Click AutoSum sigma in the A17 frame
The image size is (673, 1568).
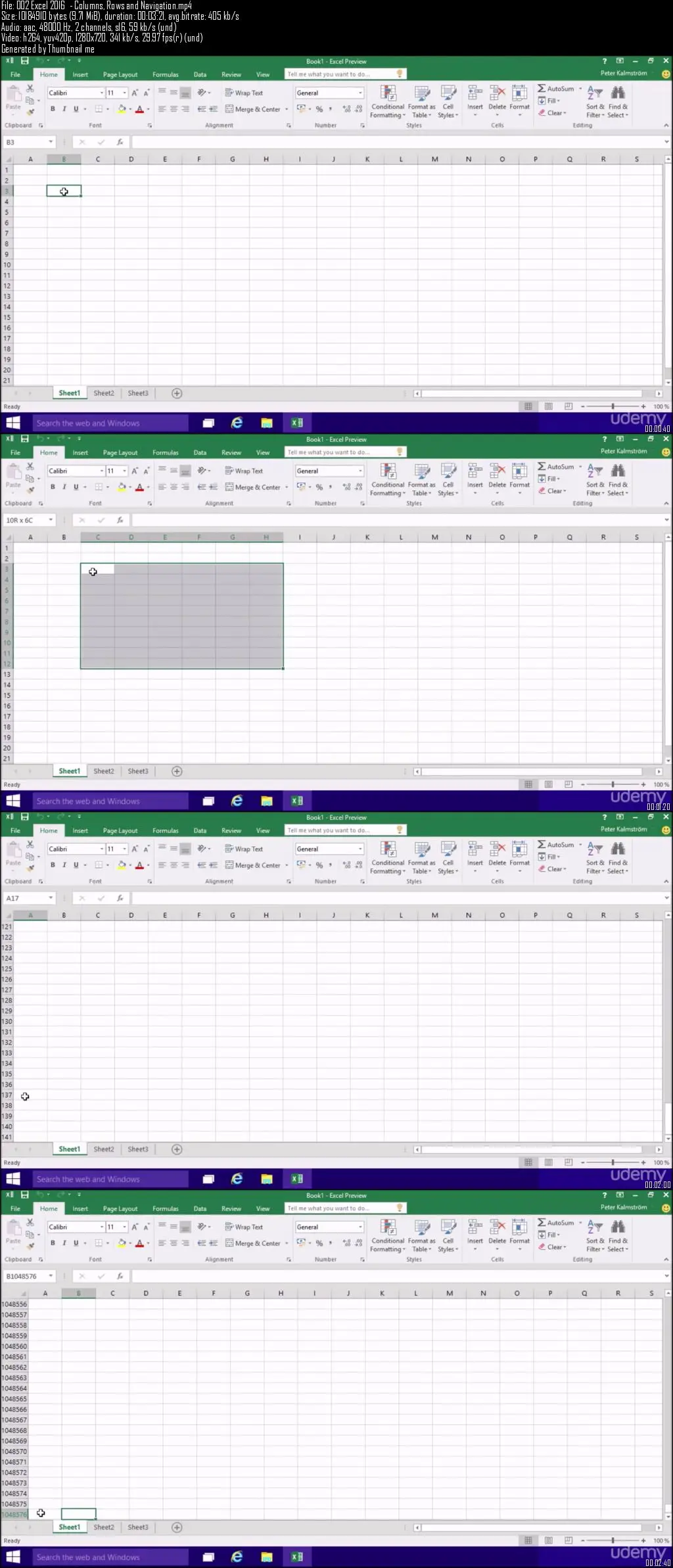pos(542,844)
